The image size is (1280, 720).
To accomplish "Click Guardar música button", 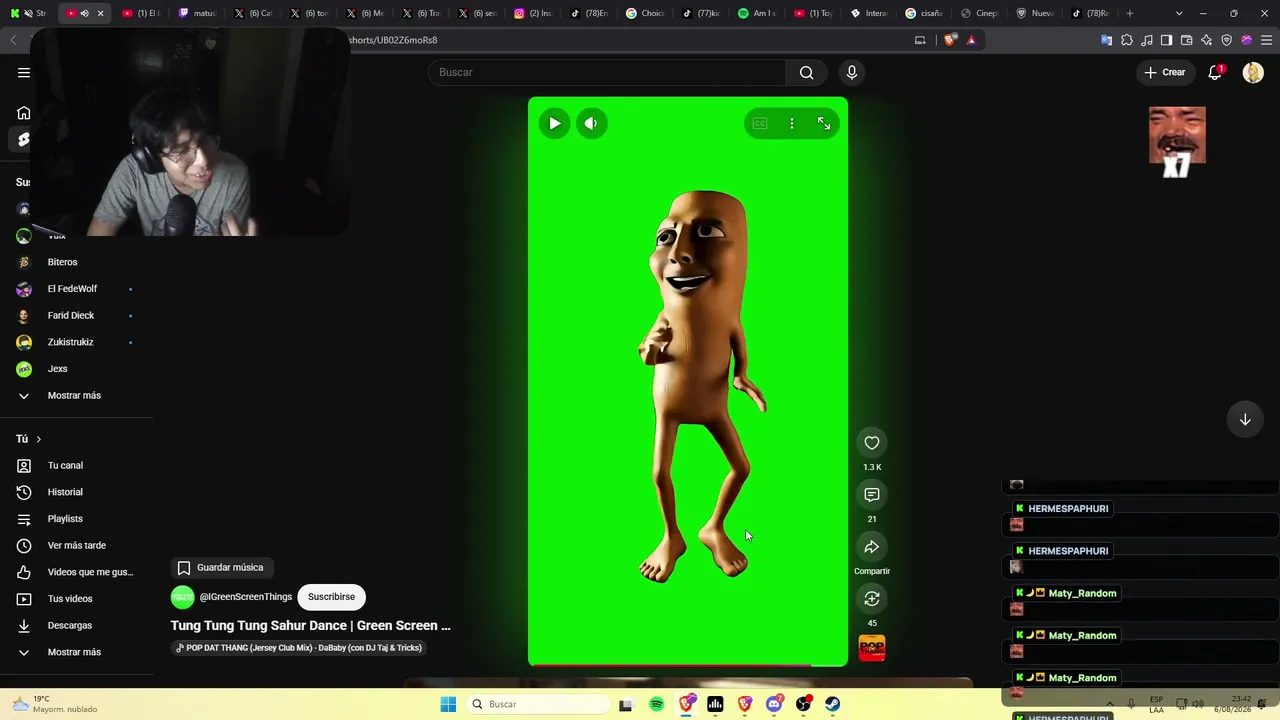I will [x=220, y=567].
